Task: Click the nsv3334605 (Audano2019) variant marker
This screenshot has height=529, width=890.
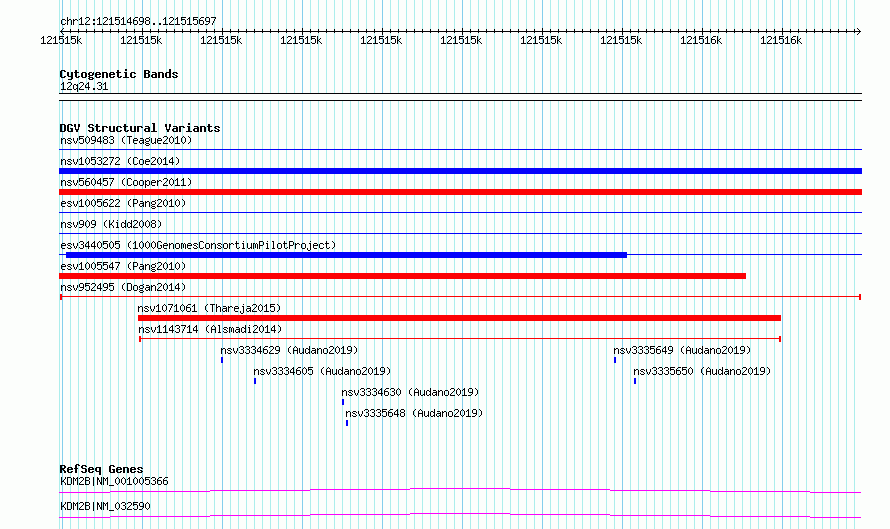Action: point(255,381)
